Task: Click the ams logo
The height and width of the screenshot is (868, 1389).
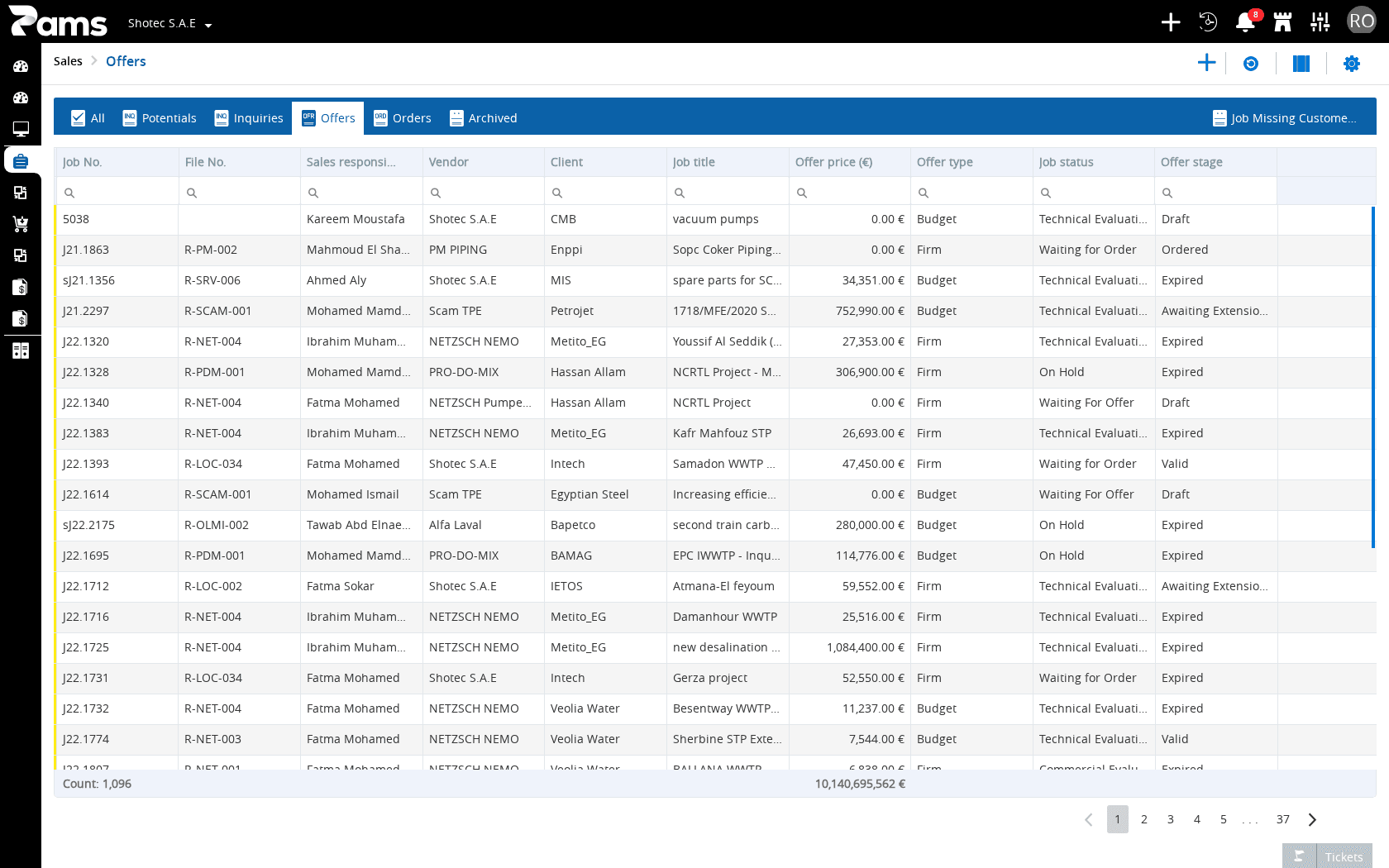Action: pos(59,21)
